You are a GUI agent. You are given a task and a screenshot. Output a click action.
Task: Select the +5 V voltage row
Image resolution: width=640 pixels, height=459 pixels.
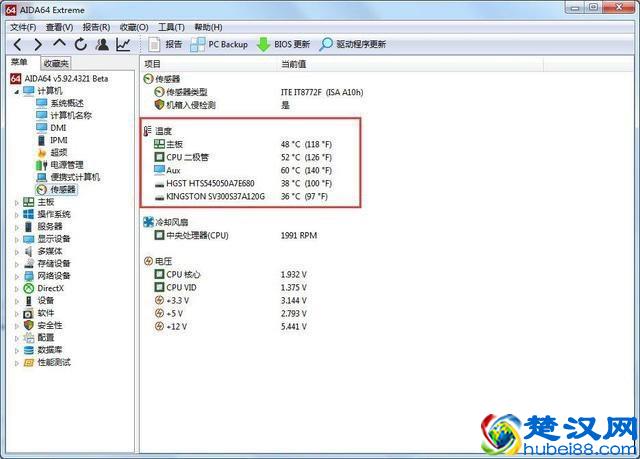[230, 313]
